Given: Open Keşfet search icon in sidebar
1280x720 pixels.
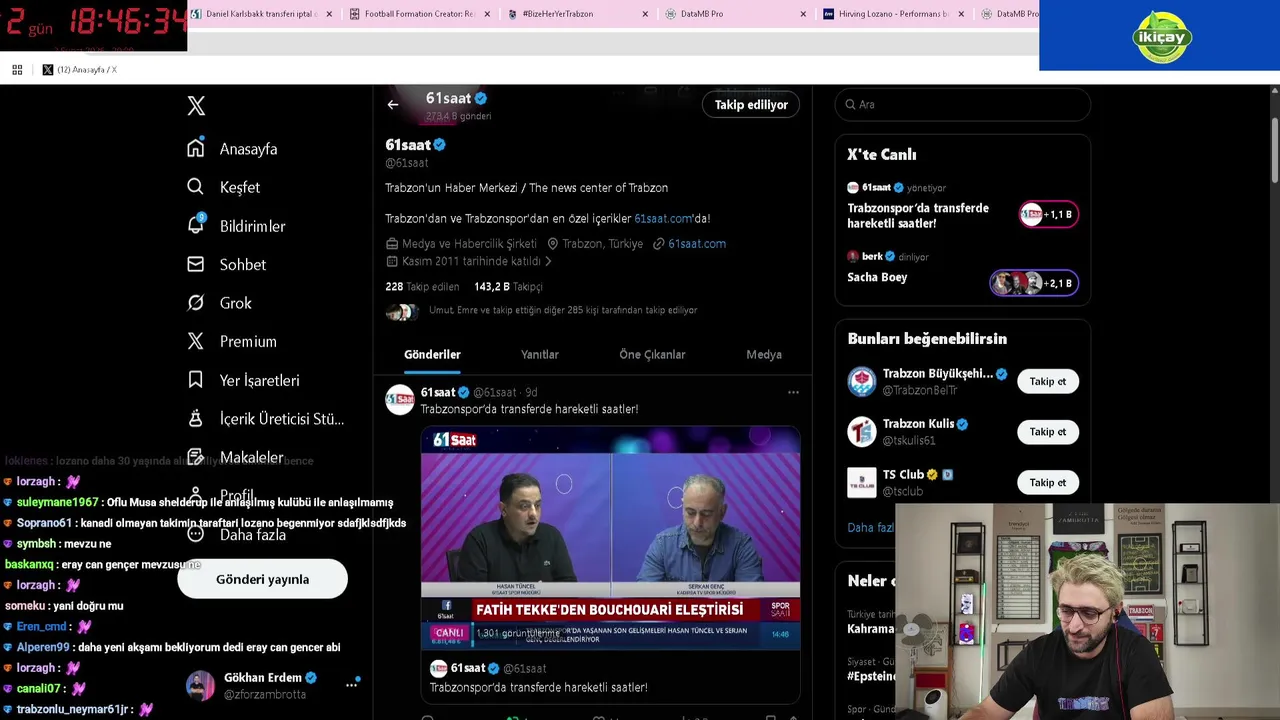Looking at the screenshot, I should click(x=196, y=187).
